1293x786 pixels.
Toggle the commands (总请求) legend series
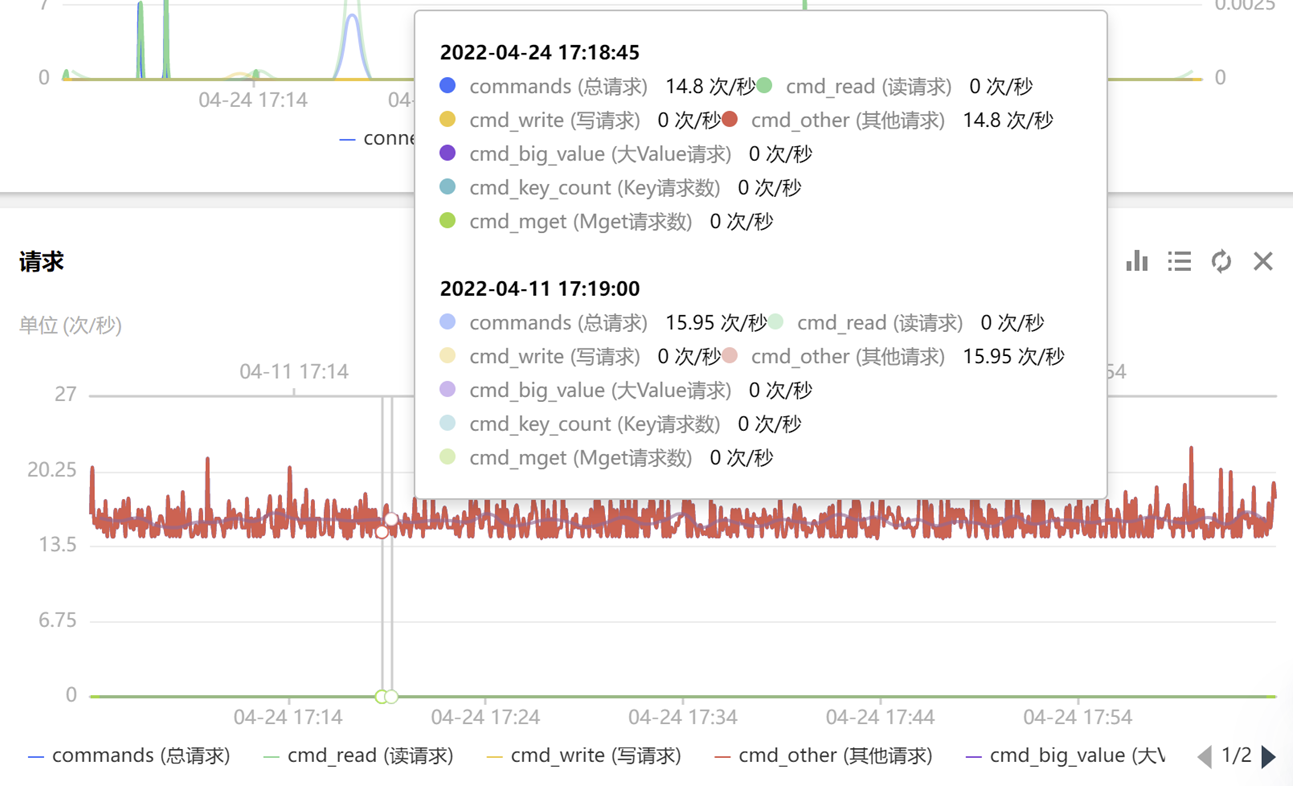click(130, 756)
